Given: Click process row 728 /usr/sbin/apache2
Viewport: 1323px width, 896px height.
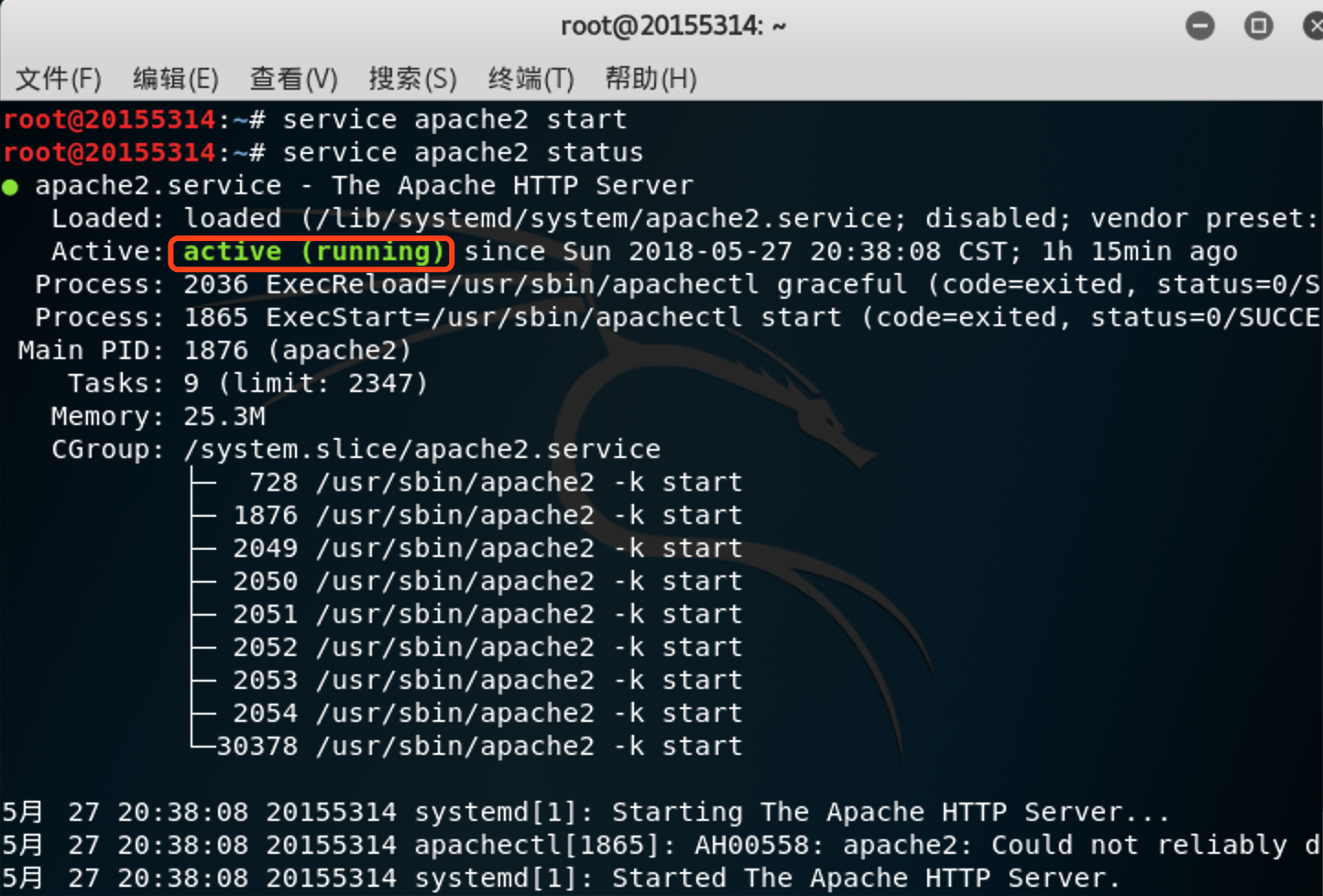Looking at the screenshot, I should pos(495,483).
